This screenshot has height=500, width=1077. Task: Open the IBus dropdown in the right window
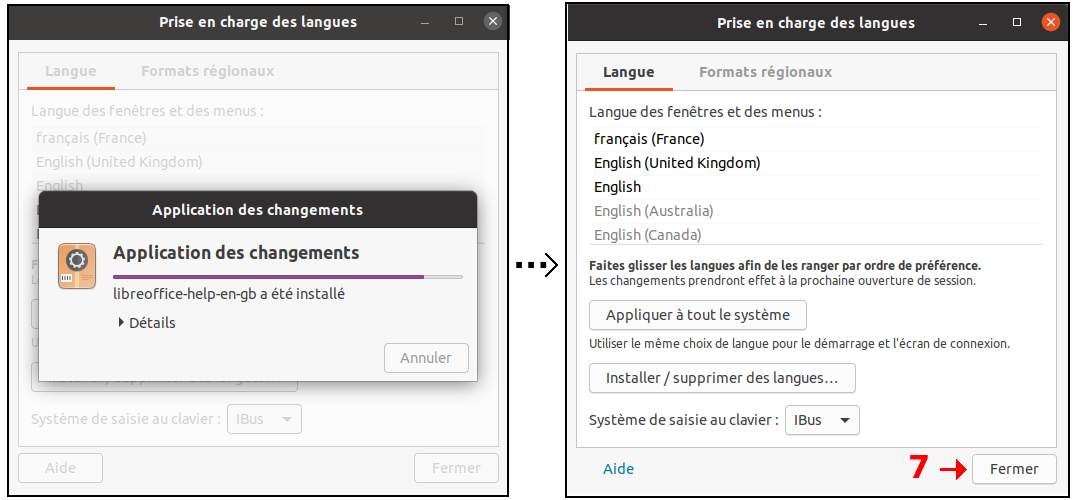coord(822,420)
